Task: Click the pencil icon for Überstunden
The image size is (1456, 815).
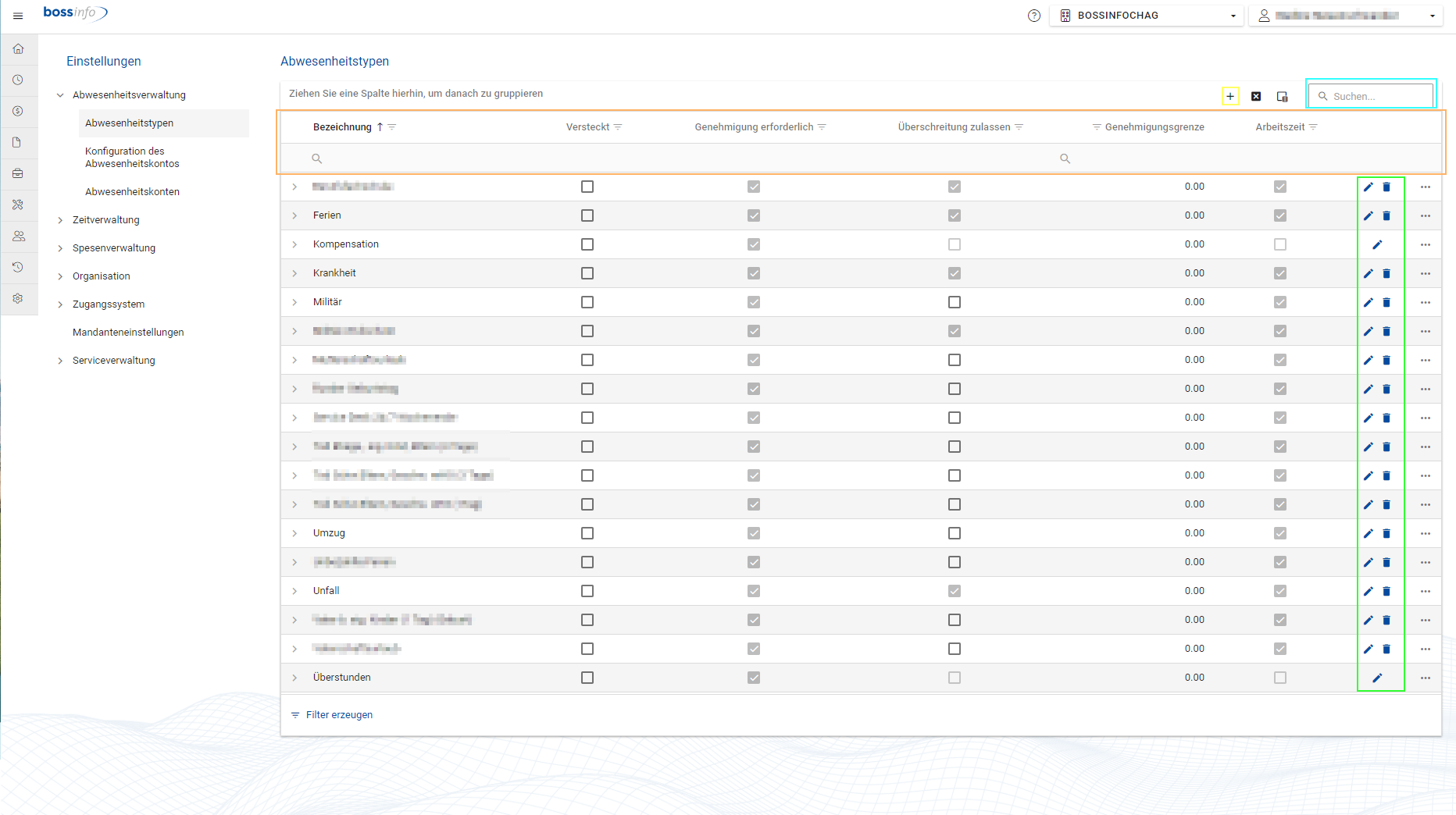Action: coord(1377,678)
